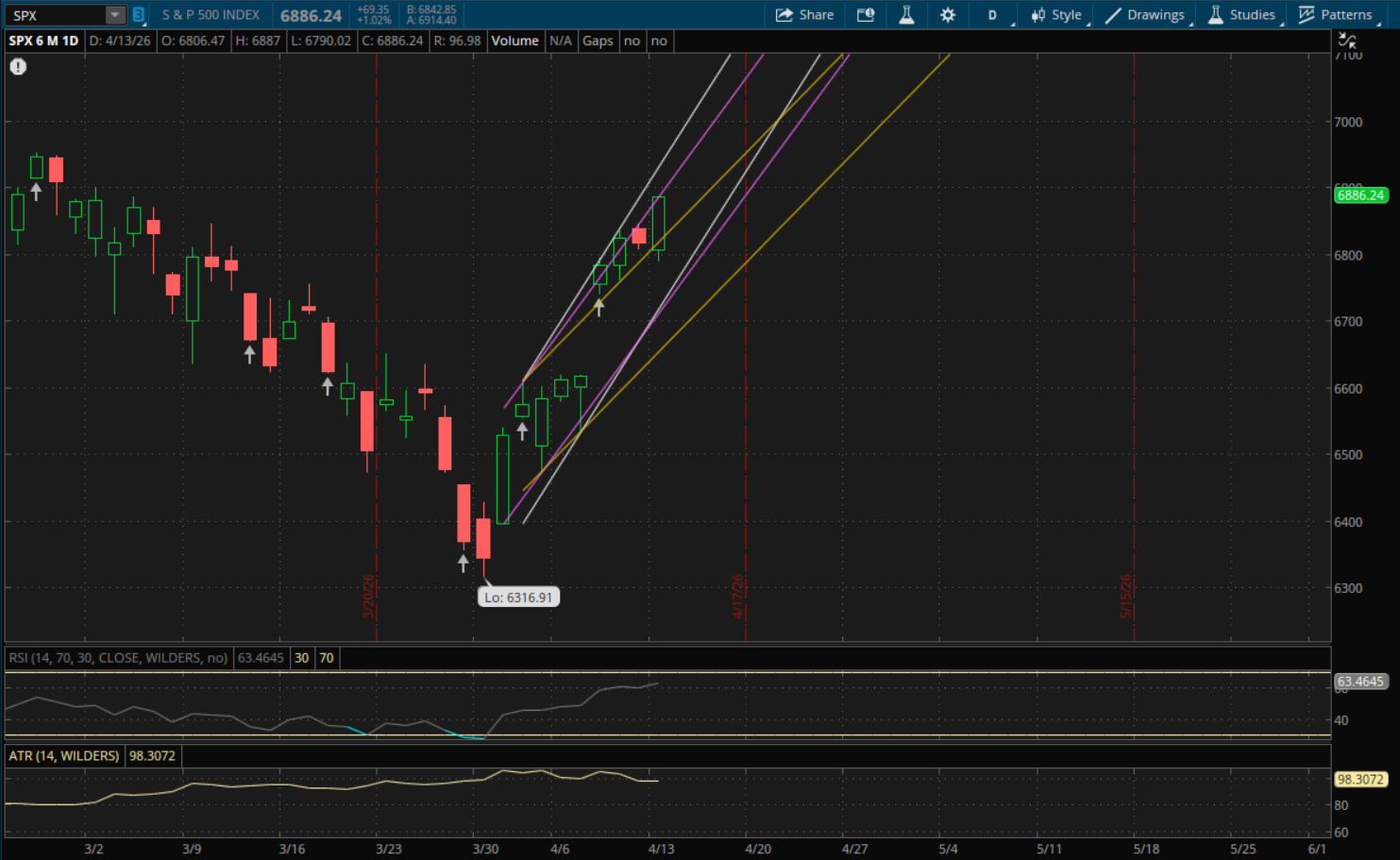This screenshot has height=860, width=1400.
Task: Click the Share chart icon
Action: coord(804,15)
